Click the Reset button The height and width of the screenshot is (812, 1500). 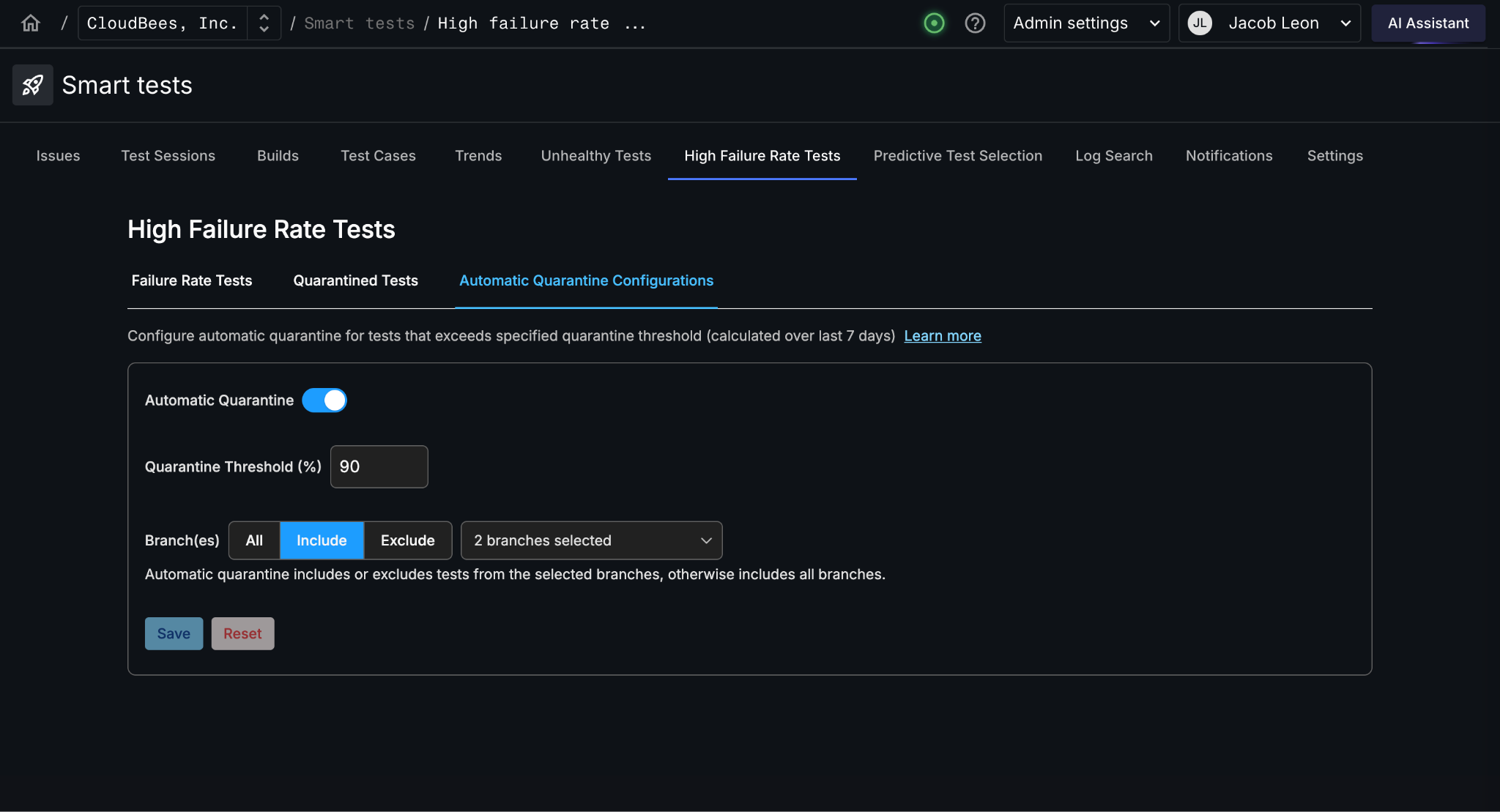(242, 634)
